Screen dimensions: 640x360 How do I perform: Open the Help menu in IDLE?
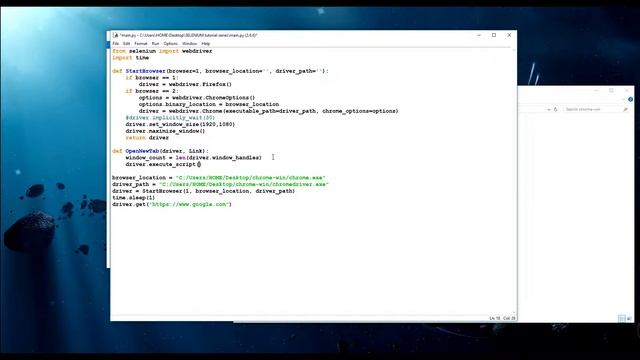206,44
